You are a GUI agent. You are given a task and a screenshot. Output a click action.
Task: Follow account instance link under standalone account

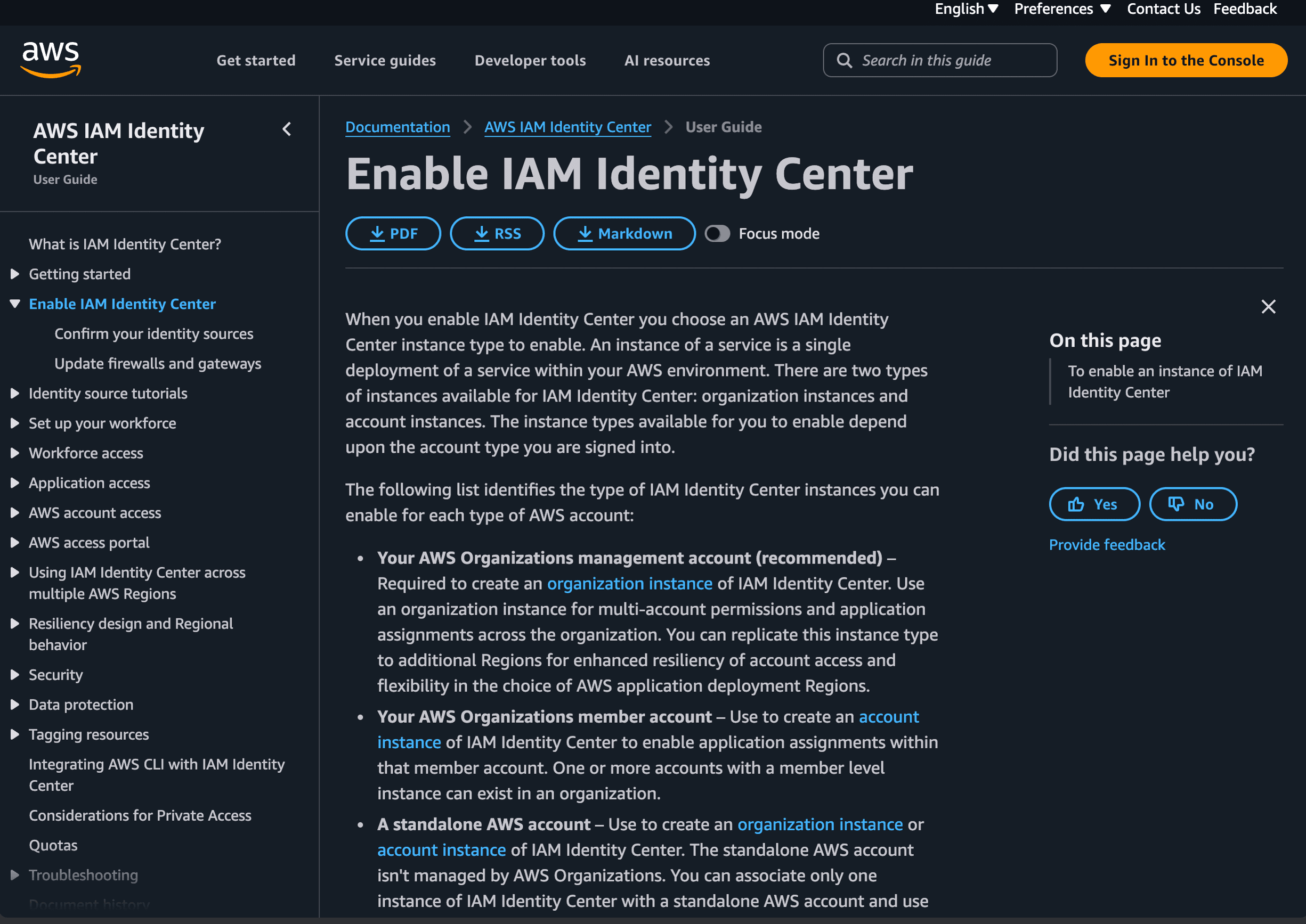[441, 850]
